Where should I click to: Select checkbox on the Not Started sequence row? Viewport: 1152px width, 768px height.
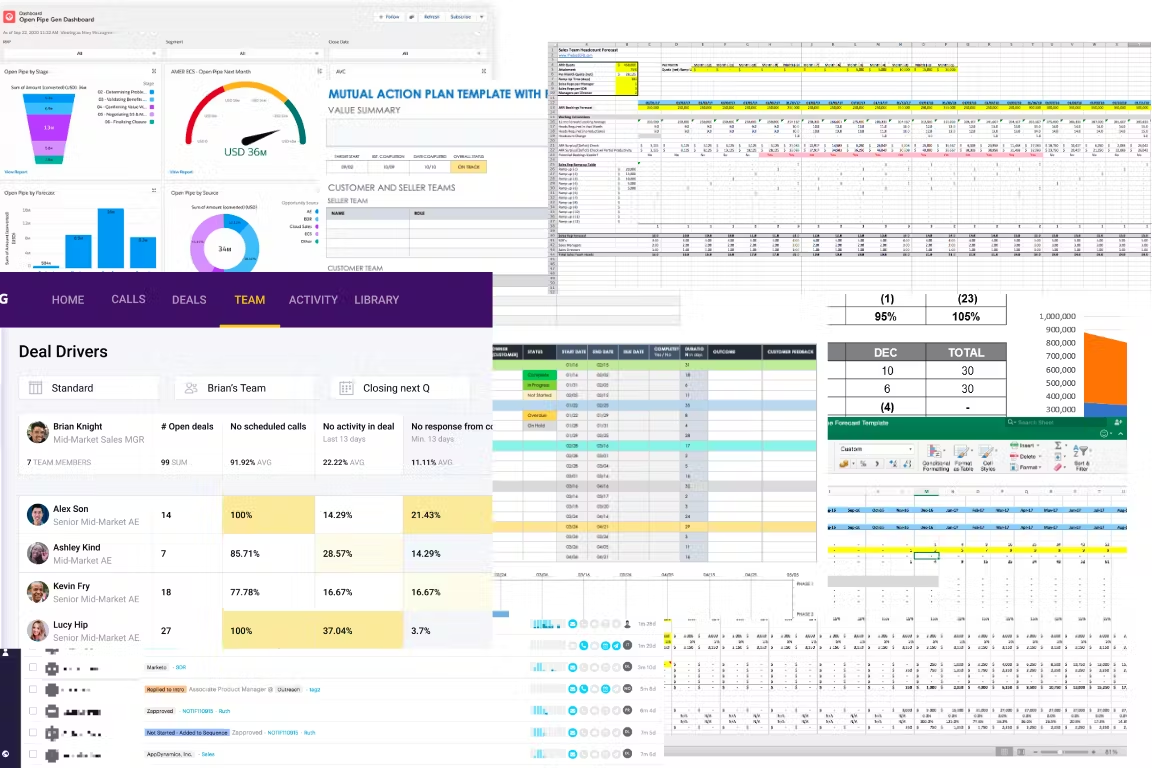click(x=32, y=733)
